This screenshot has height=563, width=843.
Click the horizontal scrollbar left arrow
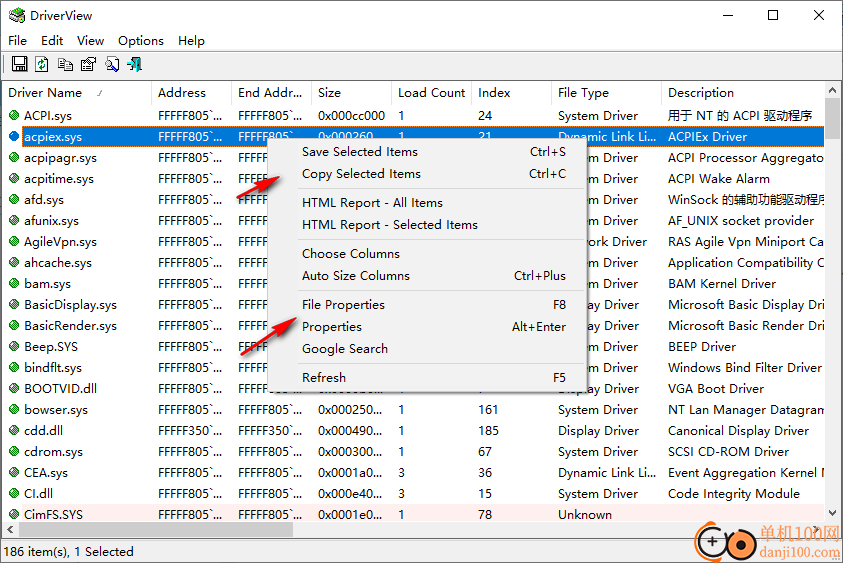10,530
